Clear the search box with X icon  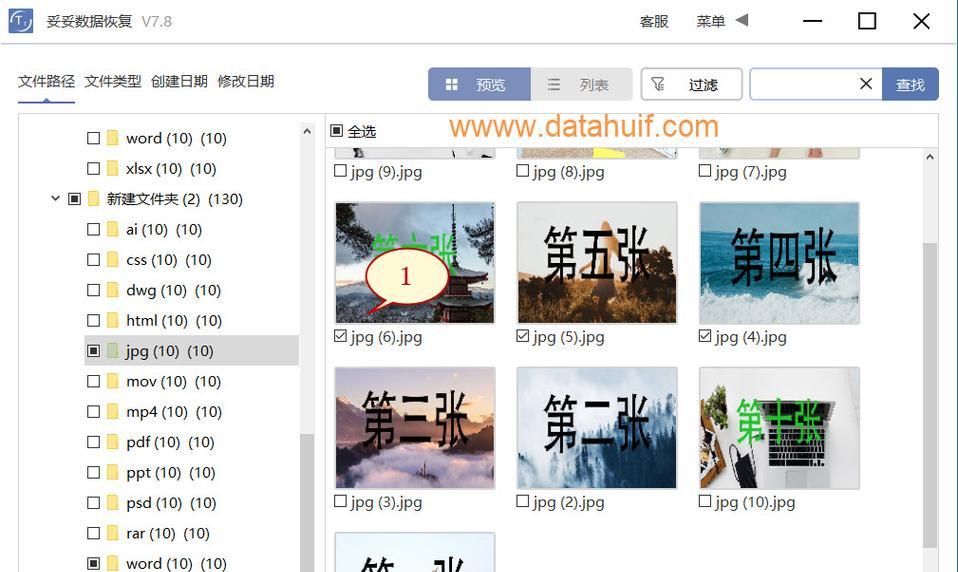(866, 84)
